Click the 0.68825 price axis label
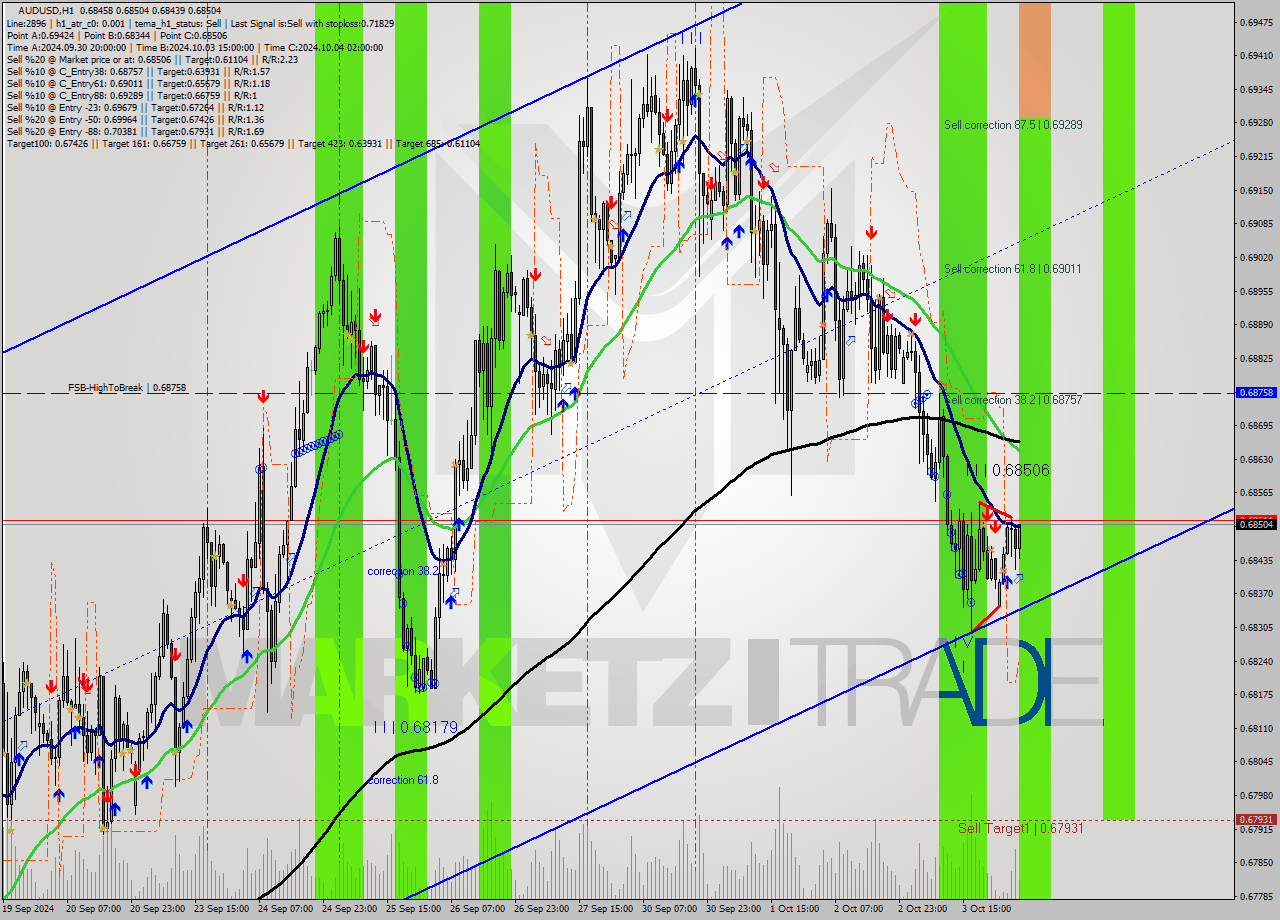This screenshot has width=1280, height=920. (x=1256, y=358)
